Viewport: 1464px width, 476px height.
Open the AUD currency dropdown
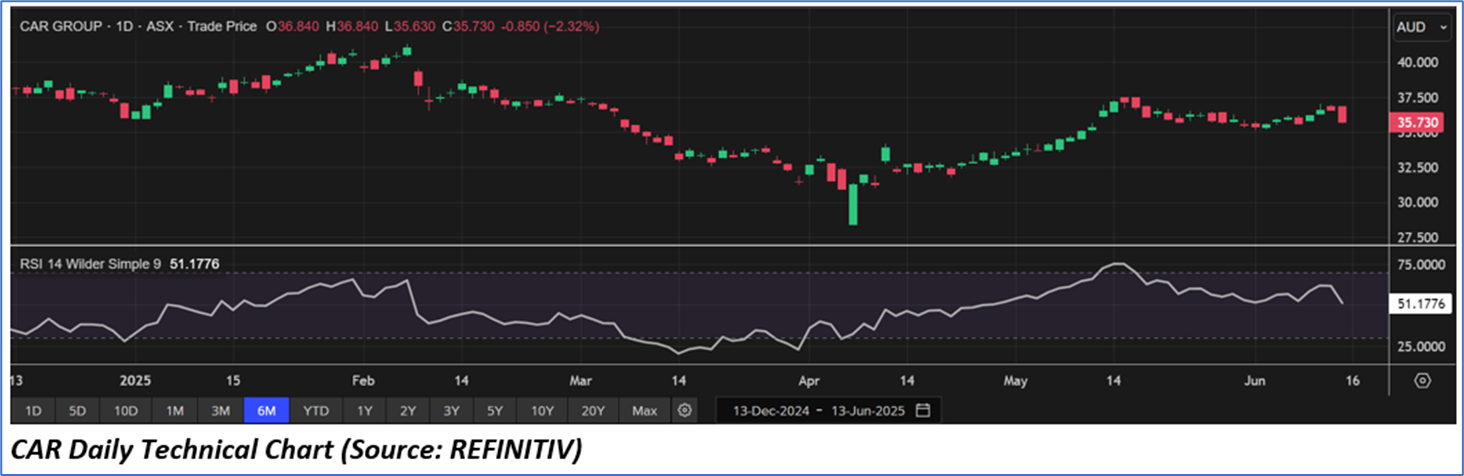coord(1423,29)
